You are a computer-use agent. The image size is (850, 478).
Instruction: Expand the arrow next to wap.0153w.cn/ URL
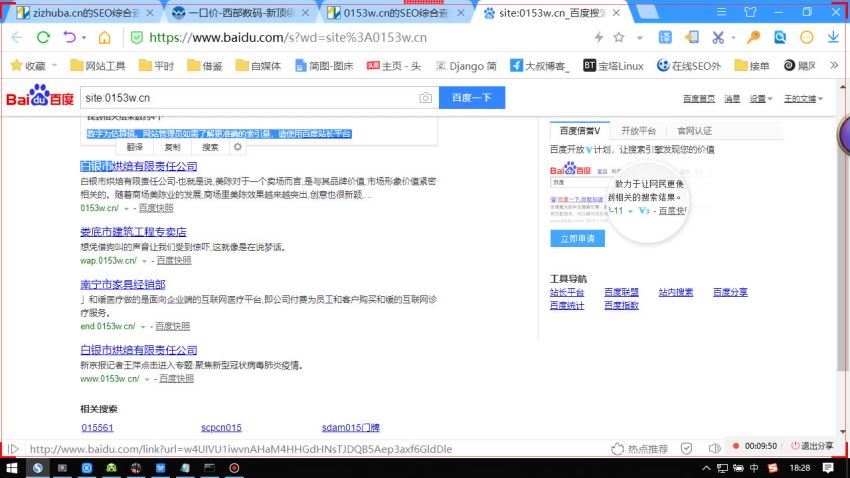click(x=144, y=261)
